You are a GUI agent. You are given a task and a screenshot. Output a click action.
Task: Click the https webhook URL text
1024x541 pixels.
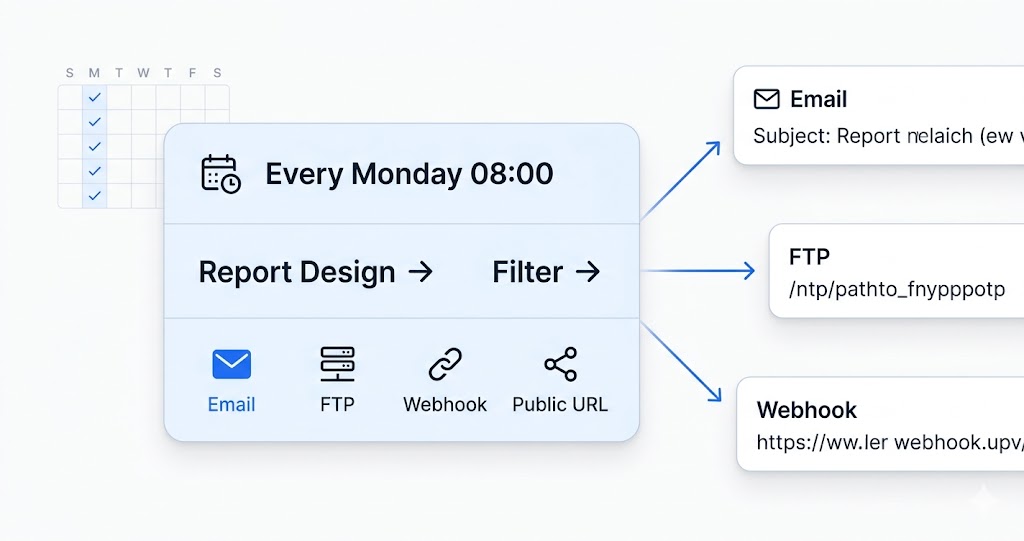coord(890,442)
